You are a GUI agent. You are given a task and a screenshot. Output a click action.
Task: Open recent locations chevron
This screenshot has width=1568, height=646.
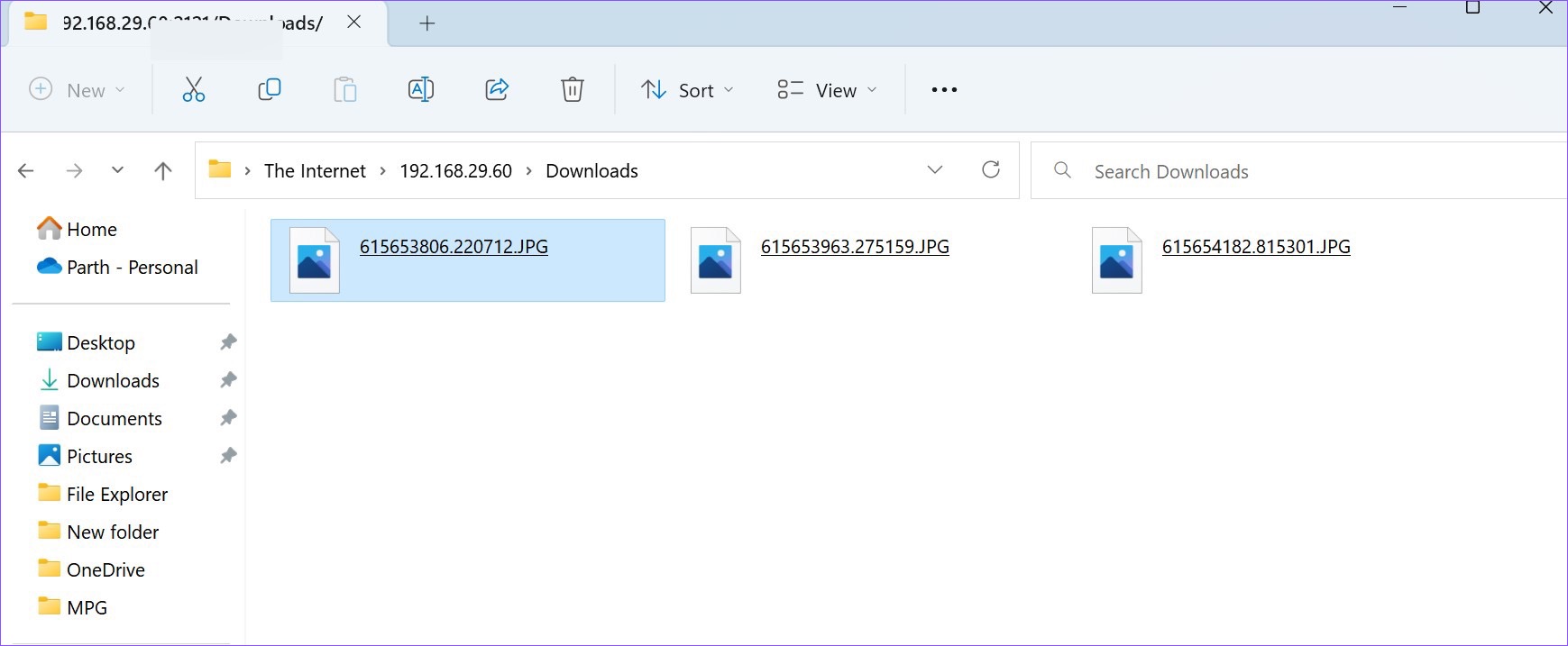pyautogui.click(x=117, y=169)
